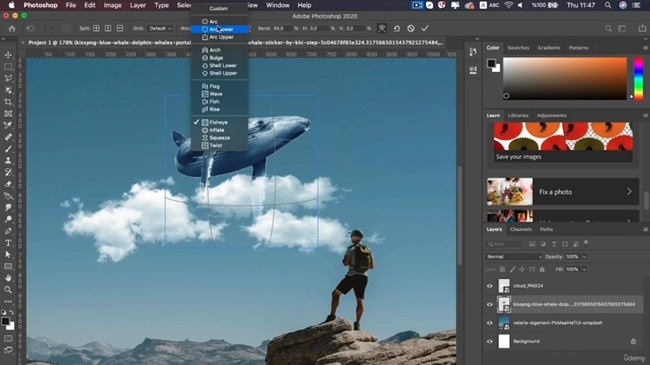Select the Eyedropper tool

(8, 125)
